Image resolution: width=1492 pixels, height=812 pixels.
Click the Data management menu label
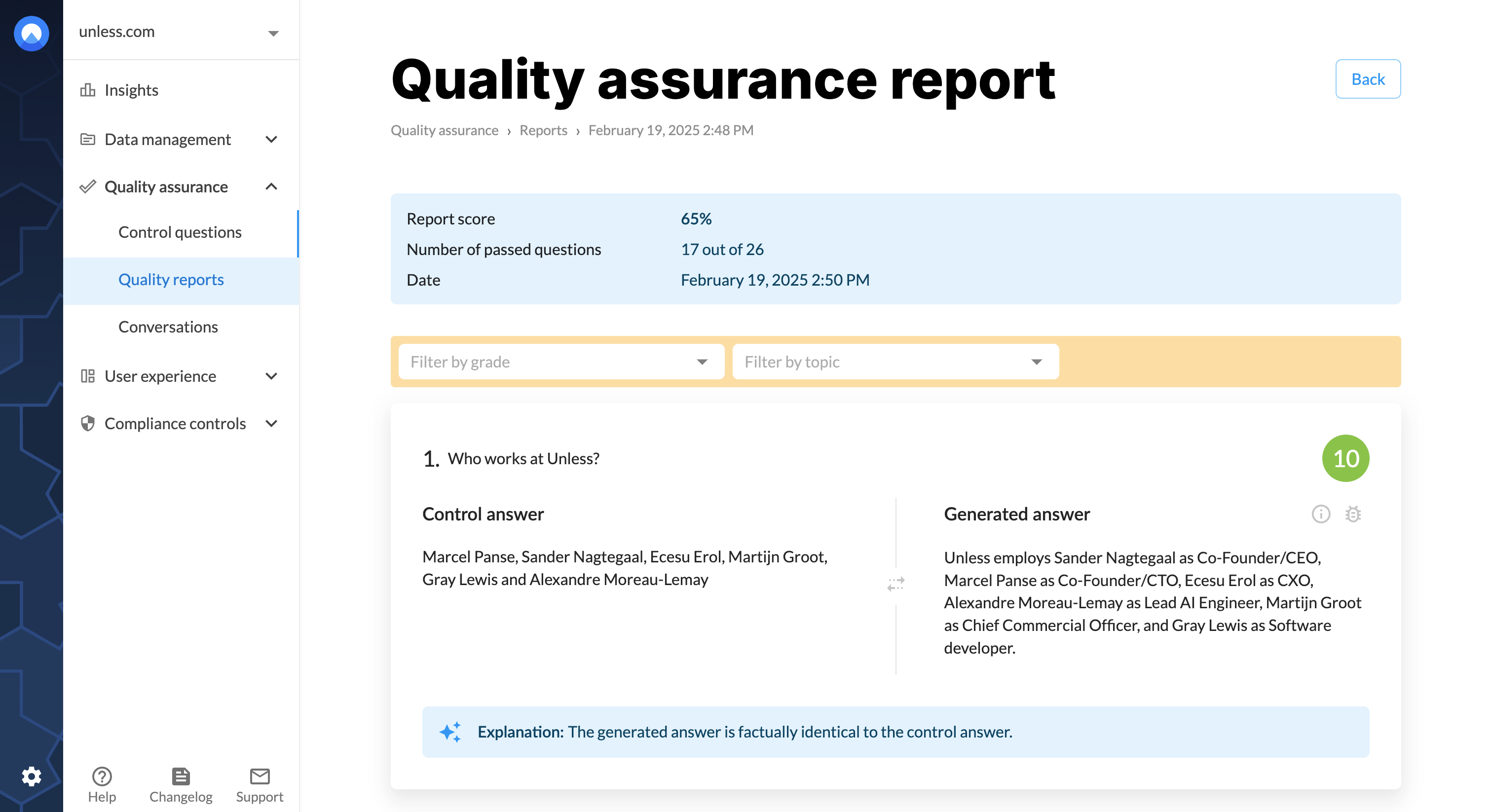click(167, 140)
